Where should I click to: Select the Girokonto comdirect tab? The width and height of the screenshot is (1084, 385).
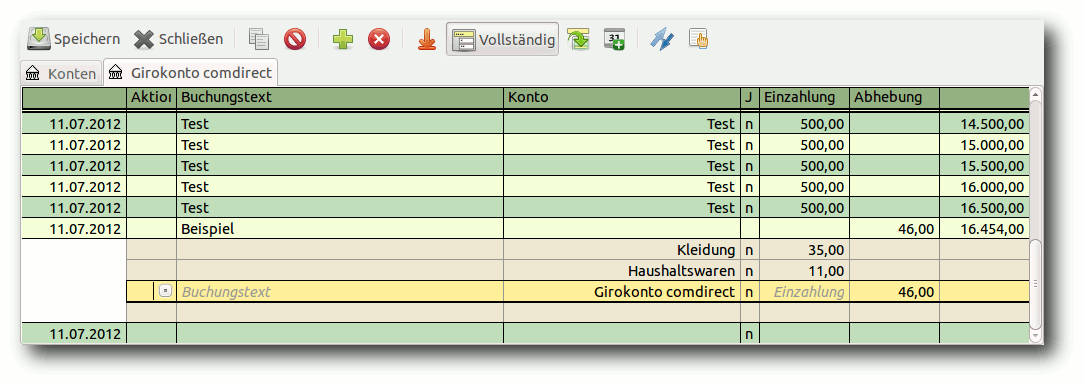(x=191, y=72)
